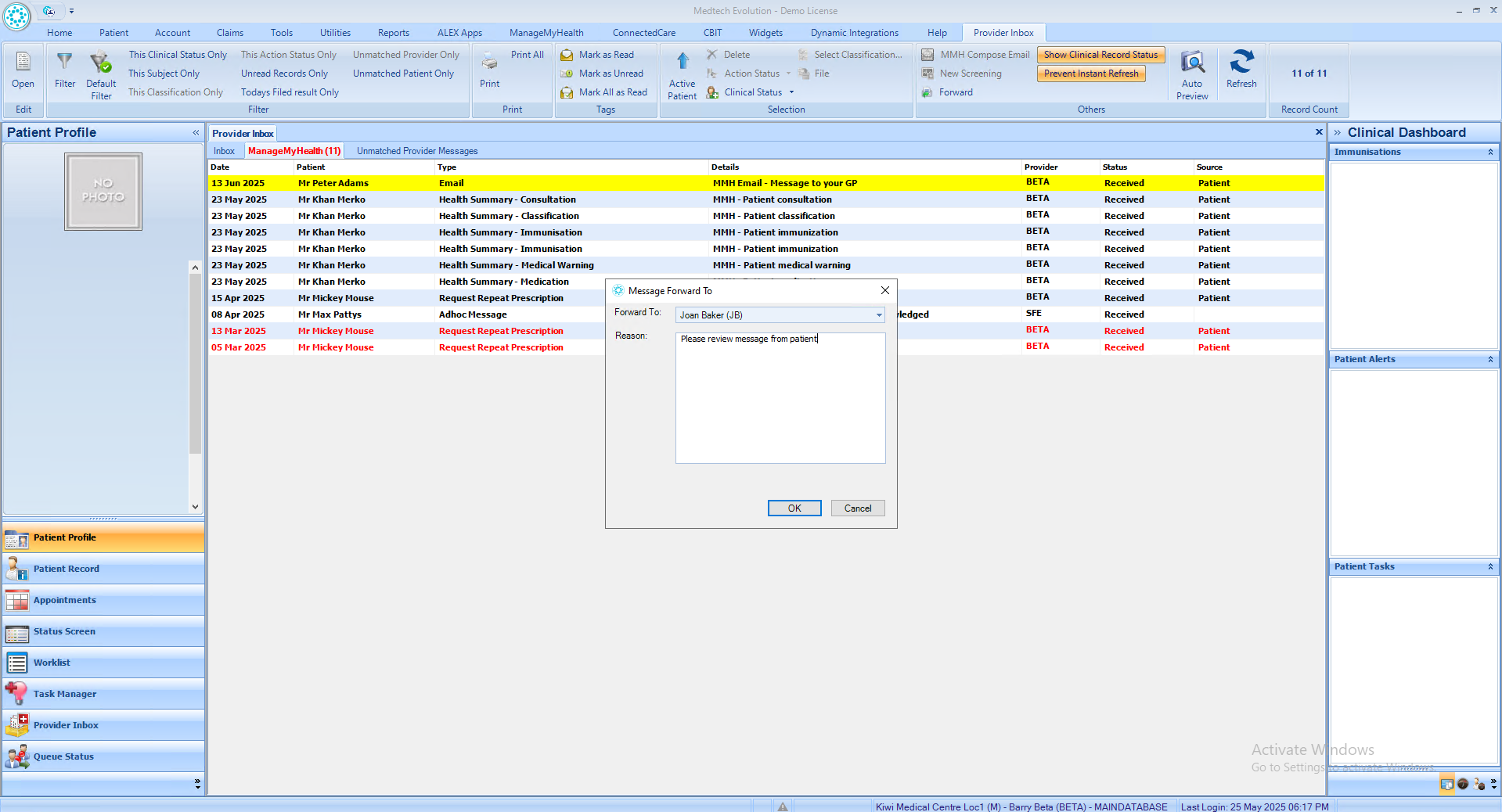Open Task Manager from sidebar
1502x812 pixels.
[x=65, y=694]
